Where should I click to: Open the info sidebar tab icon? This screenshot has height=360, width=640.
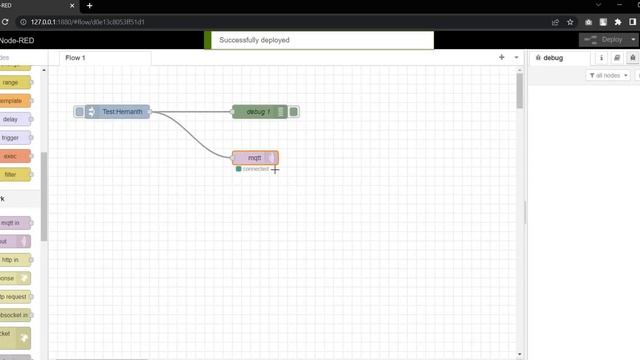(x=601, y=58)
